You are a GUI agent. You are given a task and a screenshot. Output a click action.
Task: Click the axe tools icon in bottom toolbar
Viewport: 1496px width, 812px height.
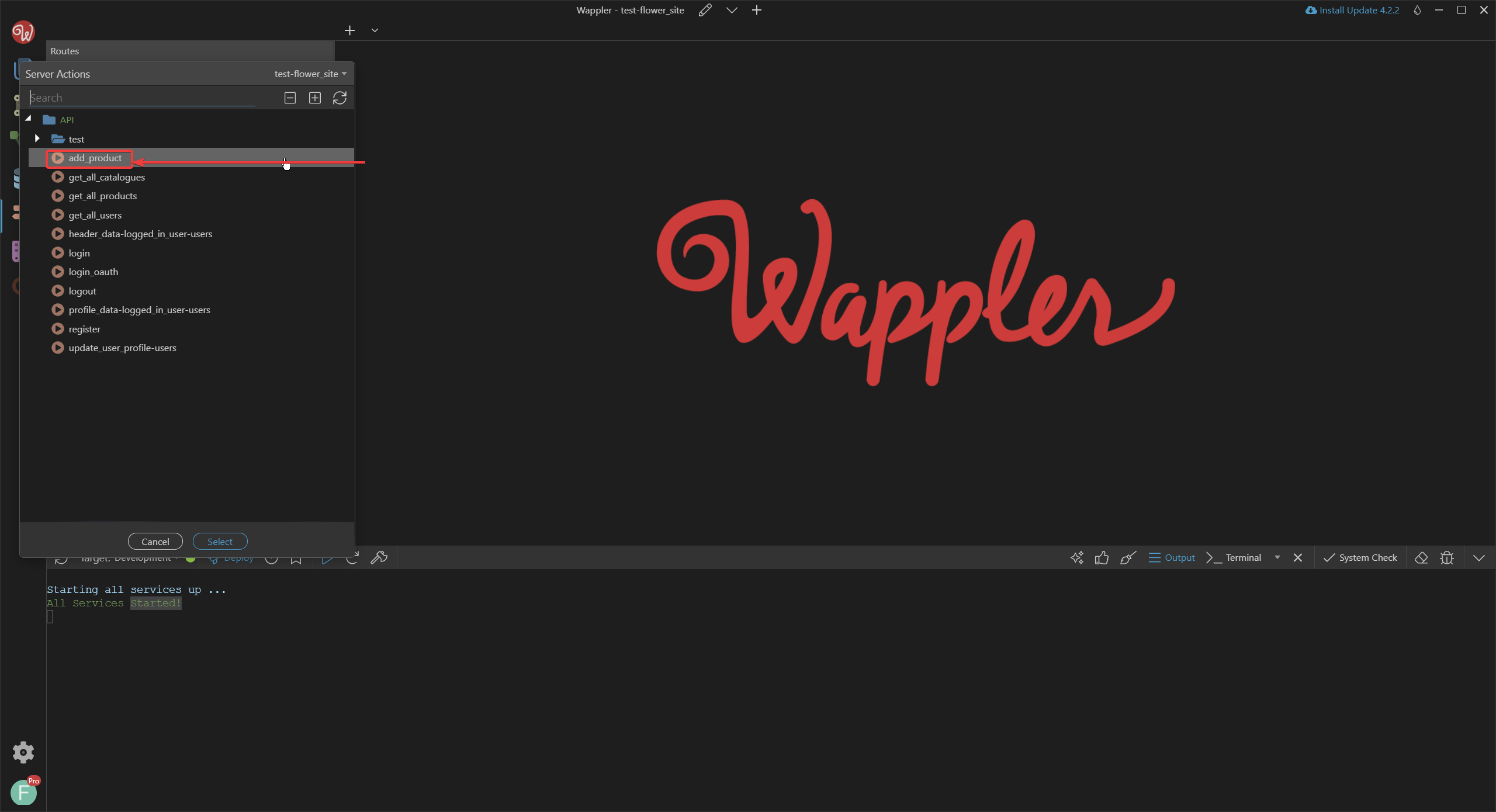pos(379,558)
